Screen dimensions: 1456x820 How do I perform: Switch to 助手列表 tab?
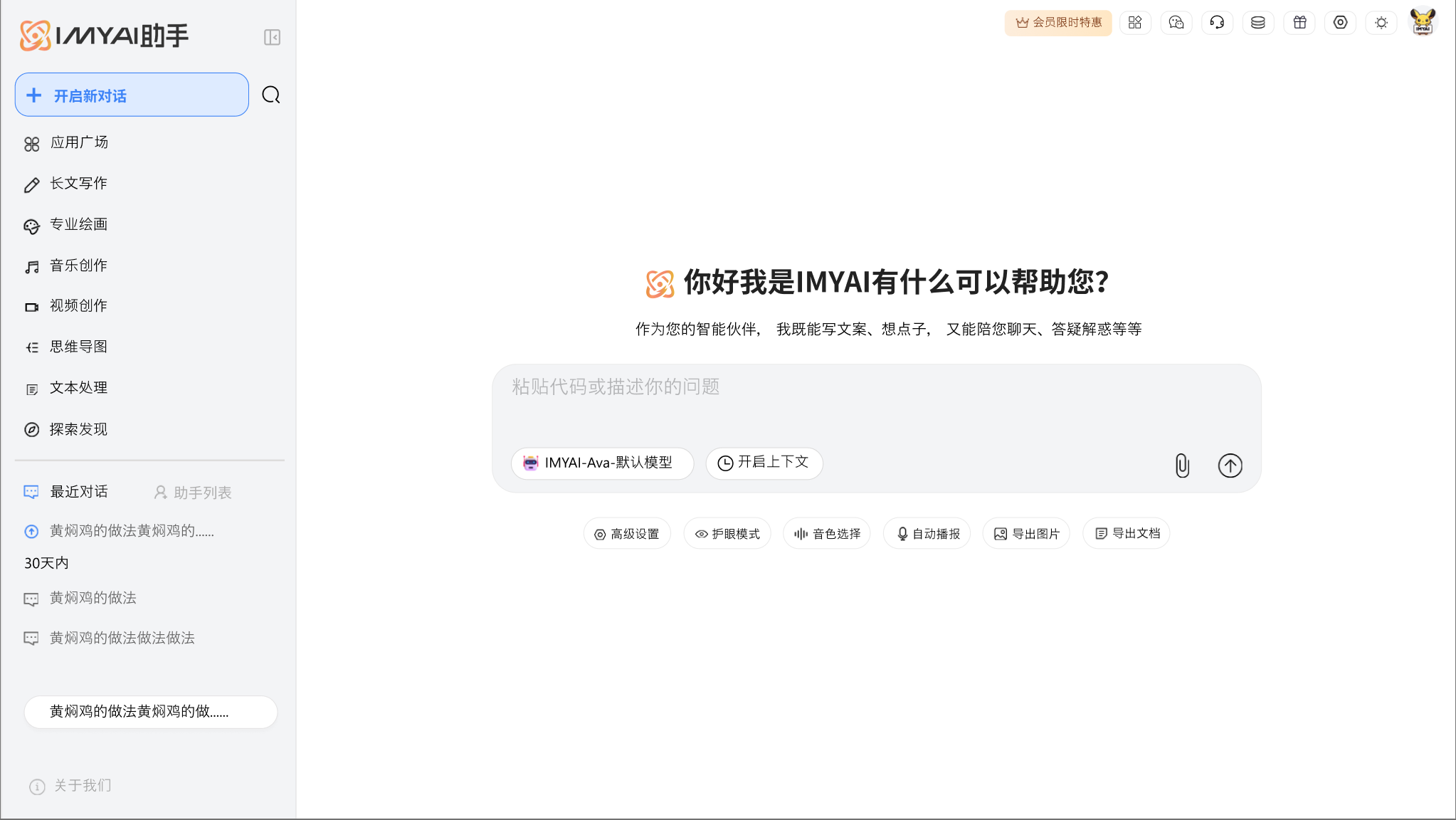click(x=193, y=493)
